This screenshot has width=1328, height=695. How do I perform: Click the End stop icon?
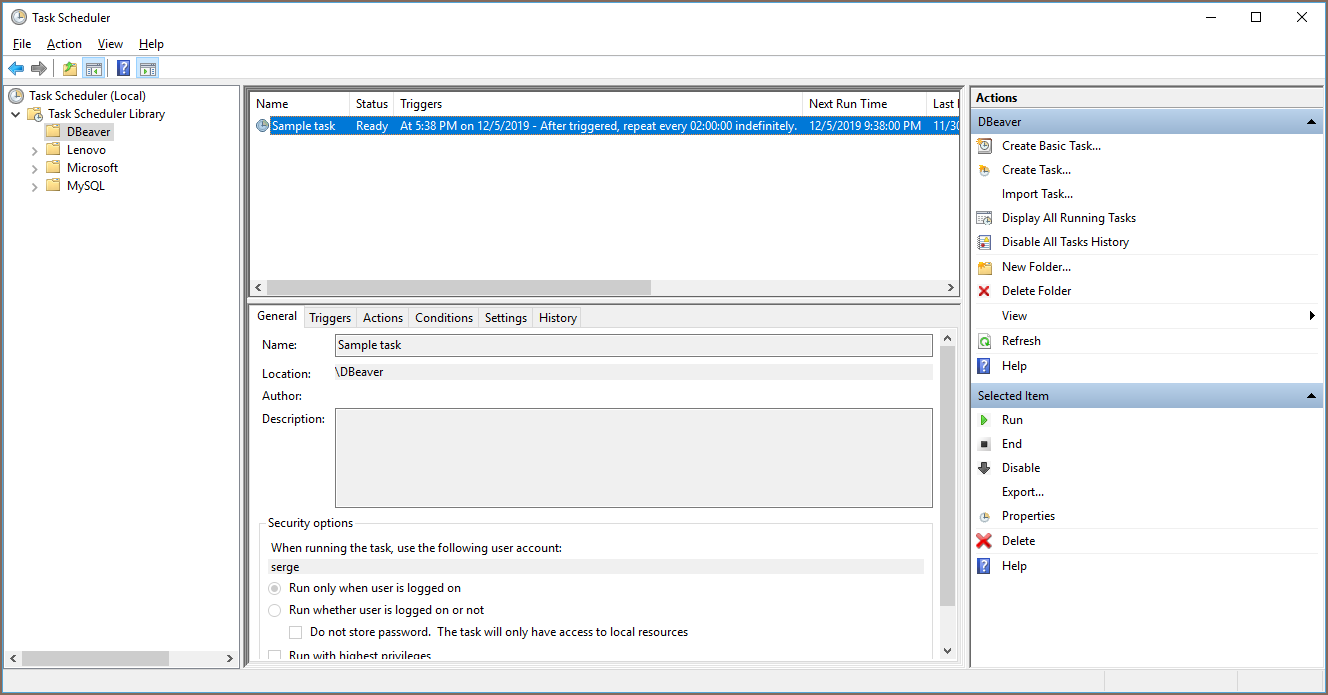click(984, 444)
